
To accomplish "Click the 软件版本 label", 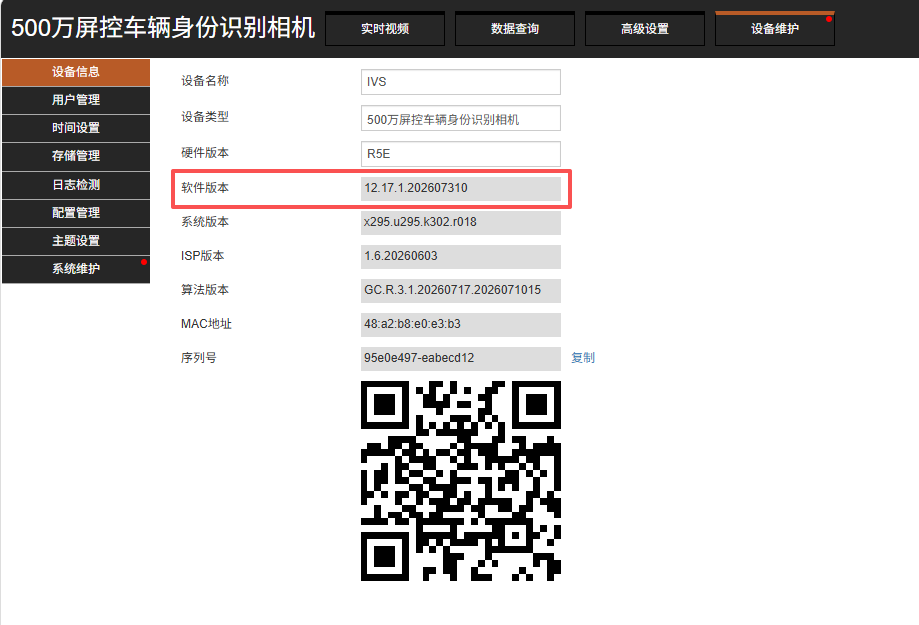I will pos(205,188).
